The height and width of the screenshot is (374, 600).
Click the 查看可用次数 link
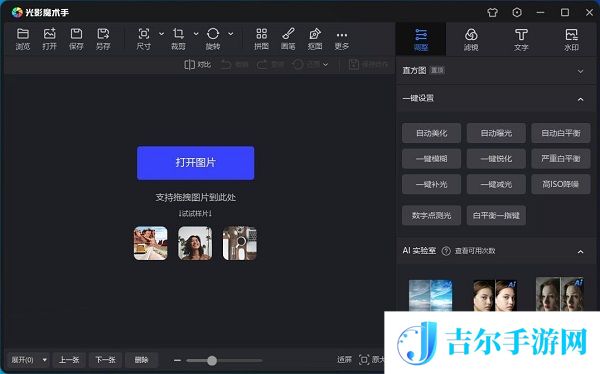click(x=475, y=251)
